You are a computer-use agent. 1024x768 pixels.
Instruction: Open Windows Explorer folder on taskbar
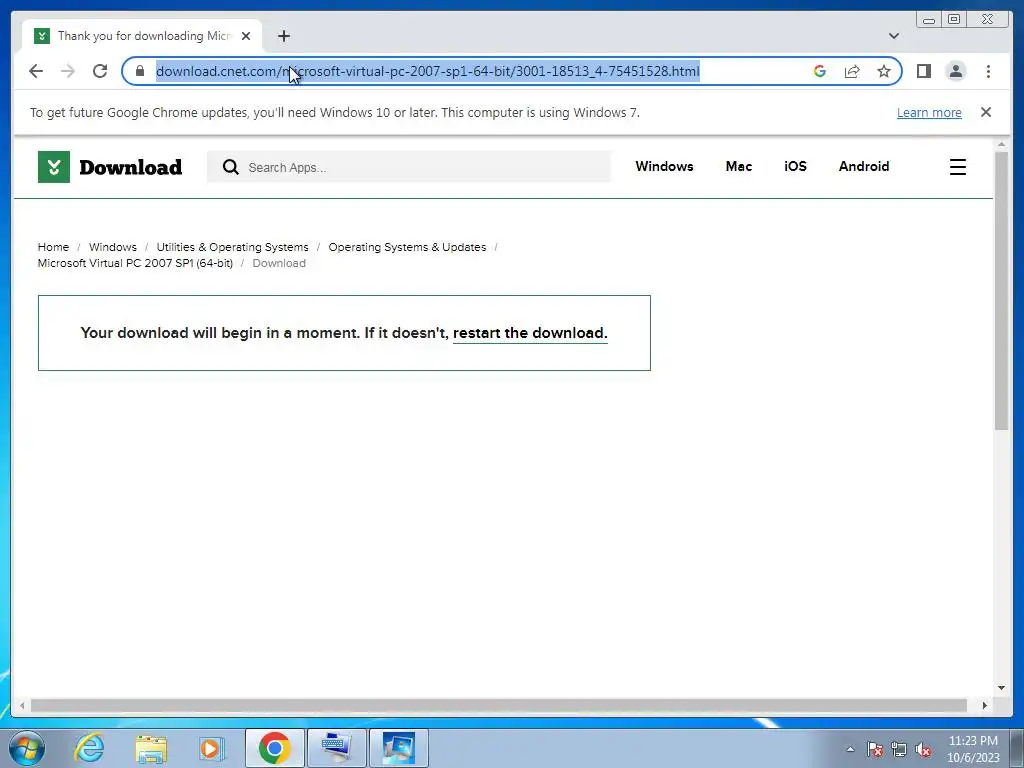click(151, 748)
